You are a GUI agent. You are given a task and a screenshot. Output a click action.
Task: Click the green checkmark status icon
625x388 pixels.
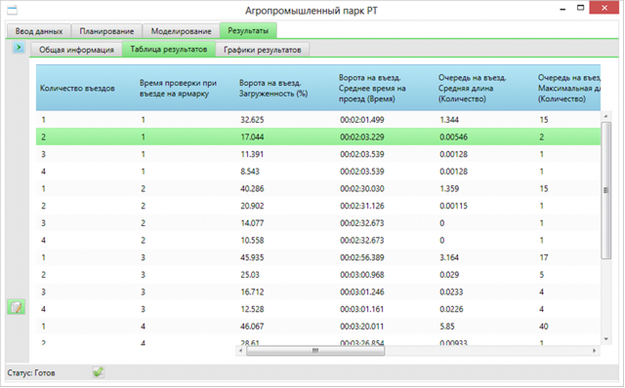point(98,372)
